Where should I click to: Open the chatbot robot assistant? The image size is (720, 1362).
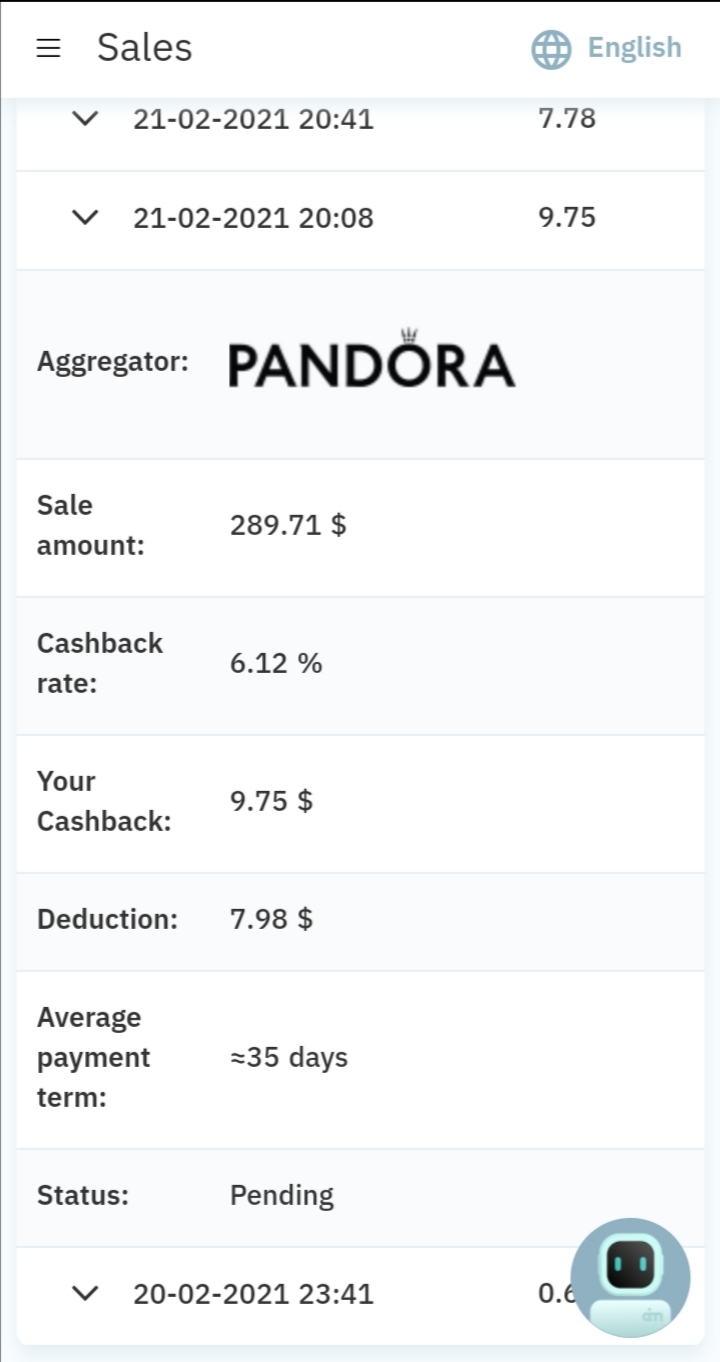(x=630, y=1277)
